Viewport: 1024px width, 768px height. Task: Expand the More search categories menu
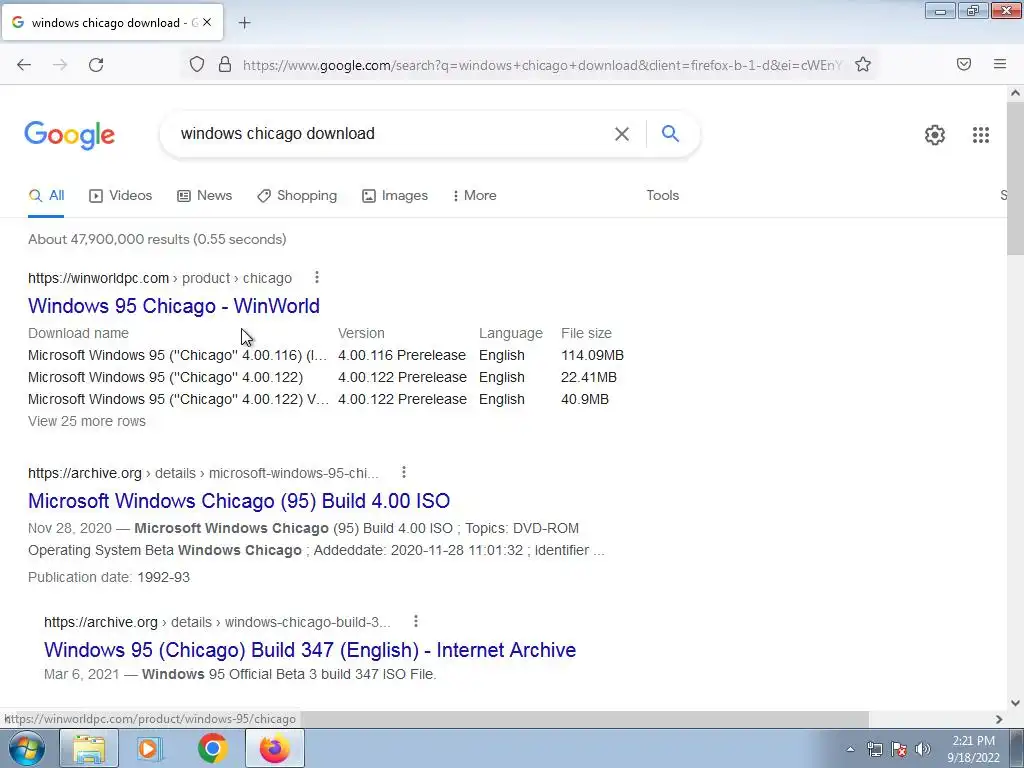[475, 195]
